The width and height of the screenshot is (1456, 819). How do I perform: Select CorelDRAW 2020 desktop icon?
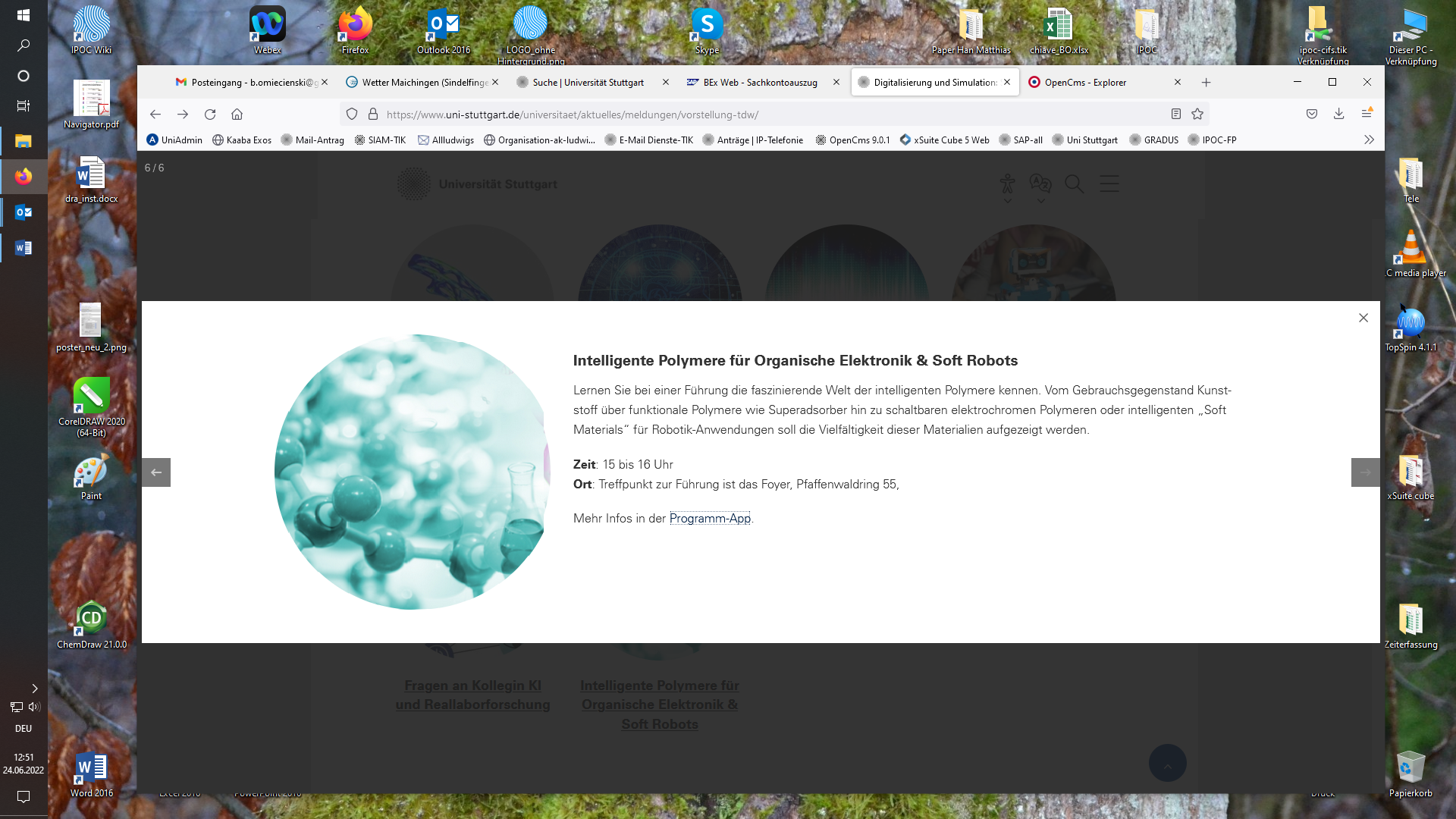pos(92,407)
